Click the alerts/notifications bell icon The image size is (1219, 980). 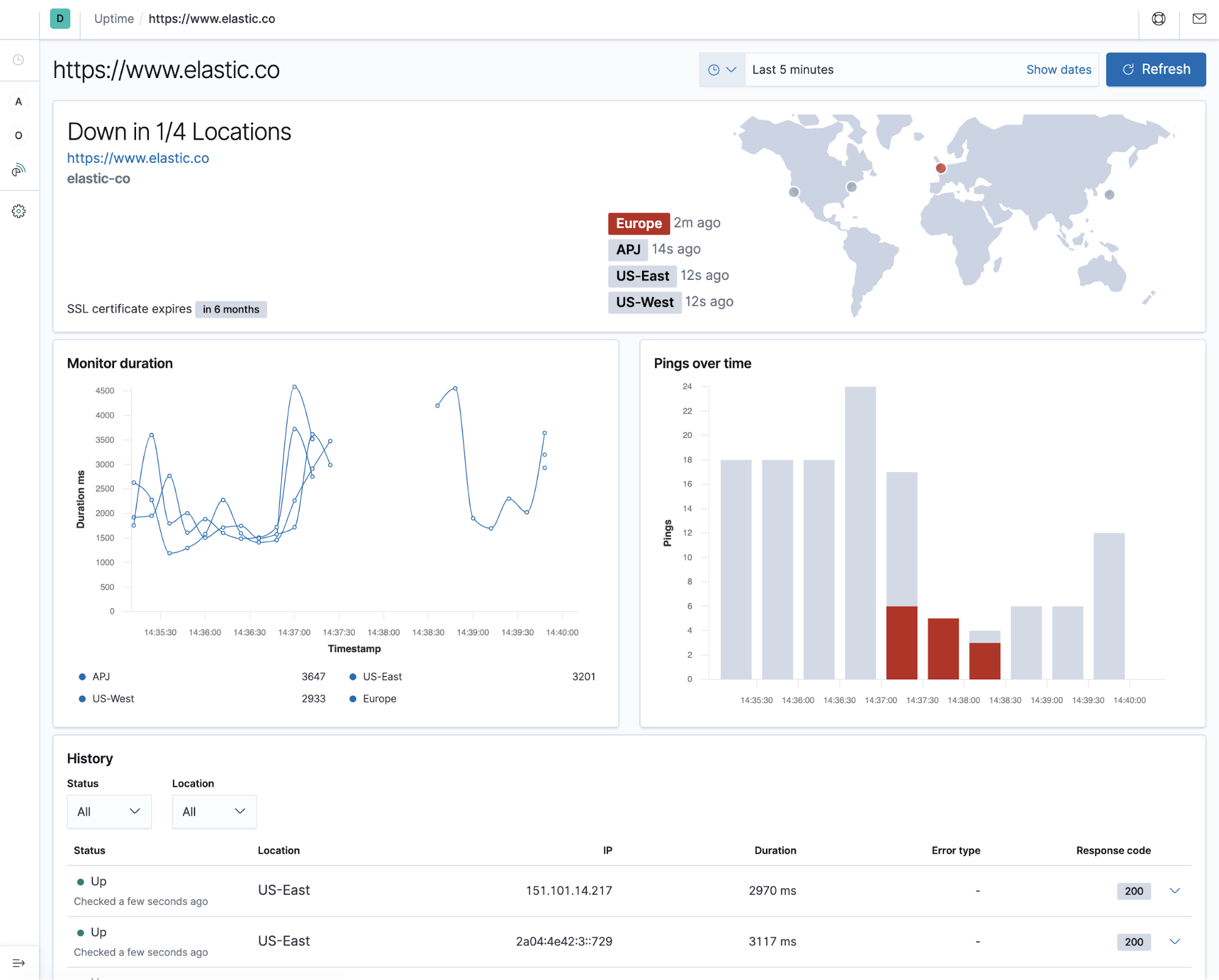click(x=1199, y=18)
